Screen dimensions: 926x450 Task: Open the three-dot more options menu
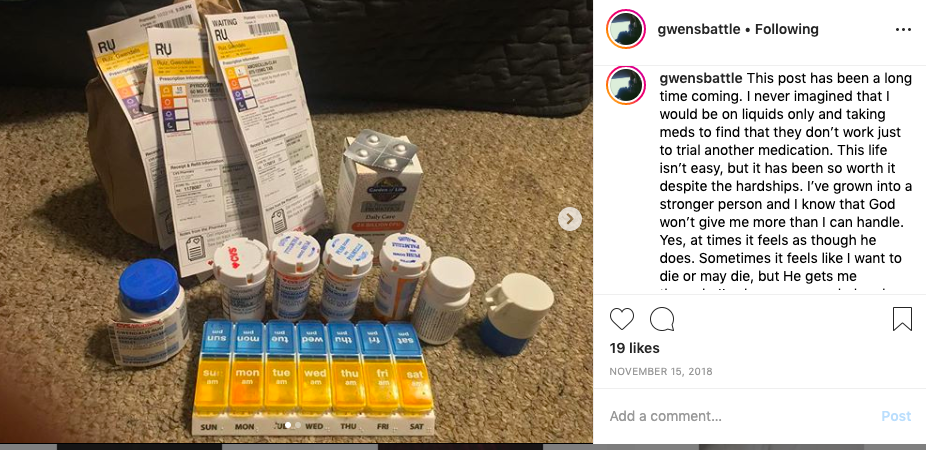pos(903,30)
